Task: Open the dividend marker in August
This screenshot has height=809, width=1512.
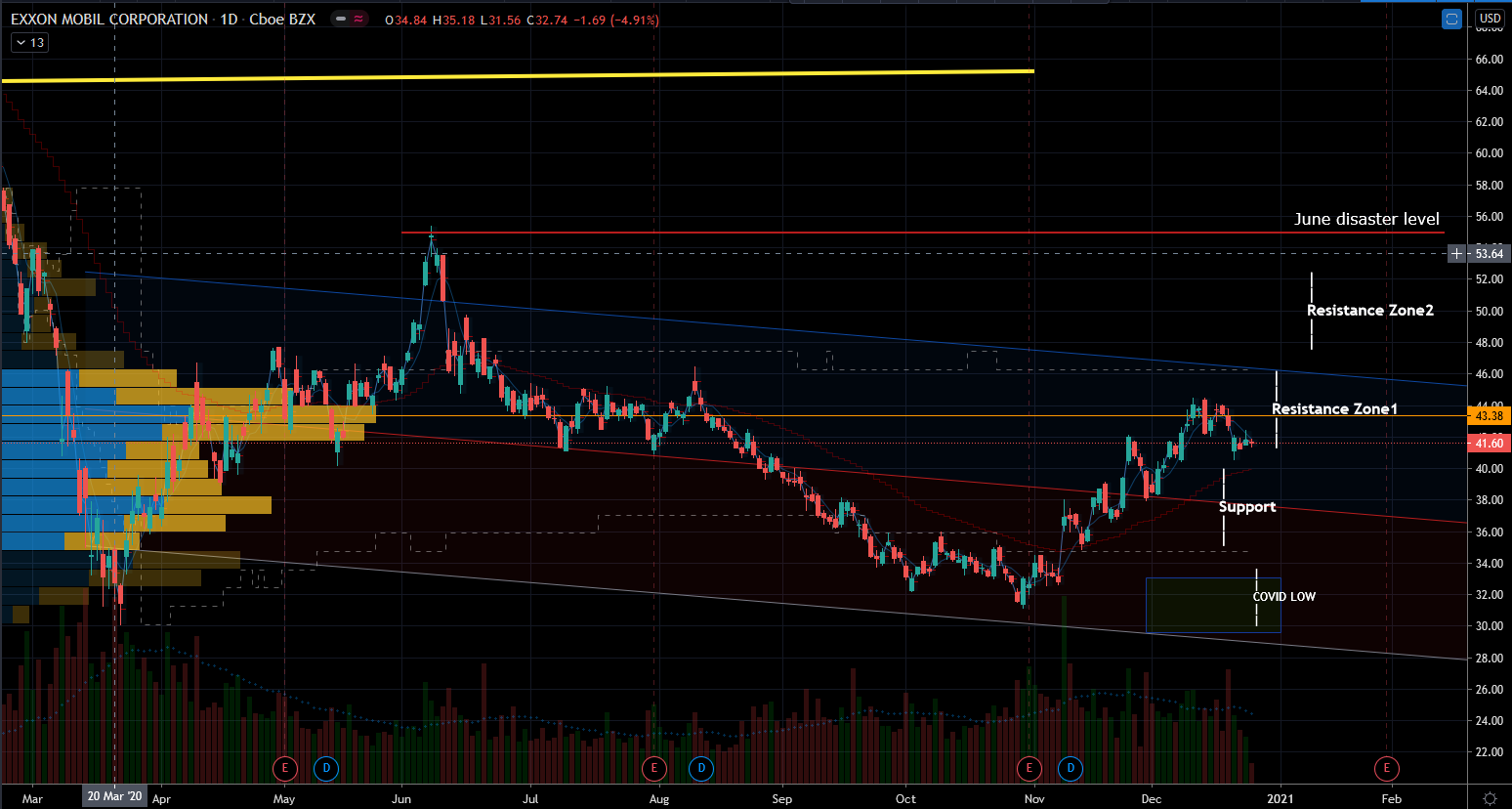Action: (701, 768)
